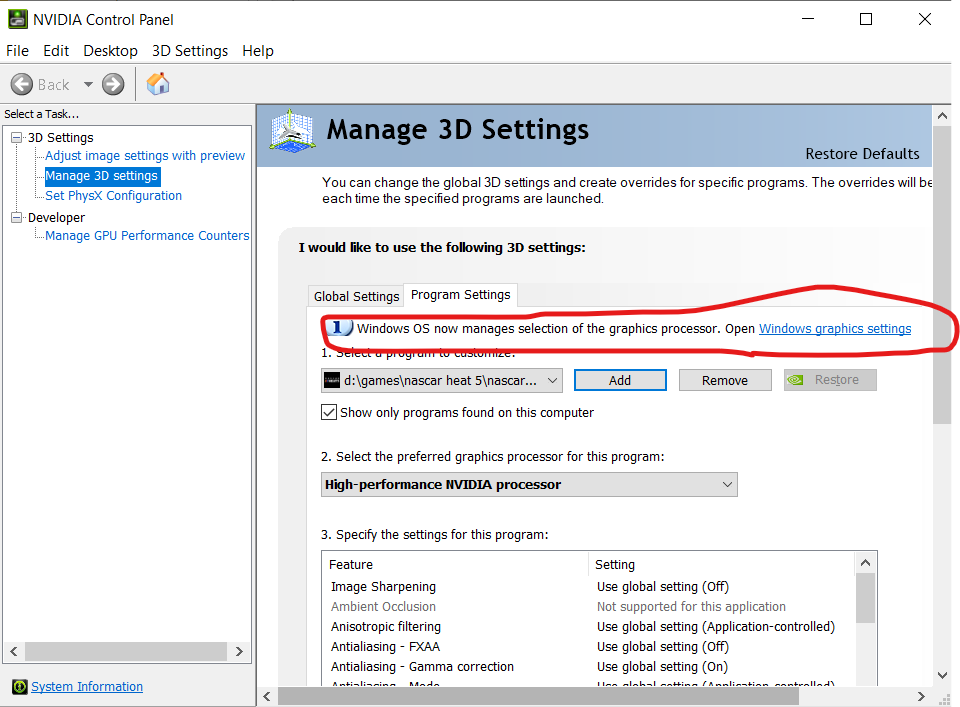This screenshot has width=960, height=707.
Task: Click the Setting column header
Action: pyautogui.click(x=721, y=564)
